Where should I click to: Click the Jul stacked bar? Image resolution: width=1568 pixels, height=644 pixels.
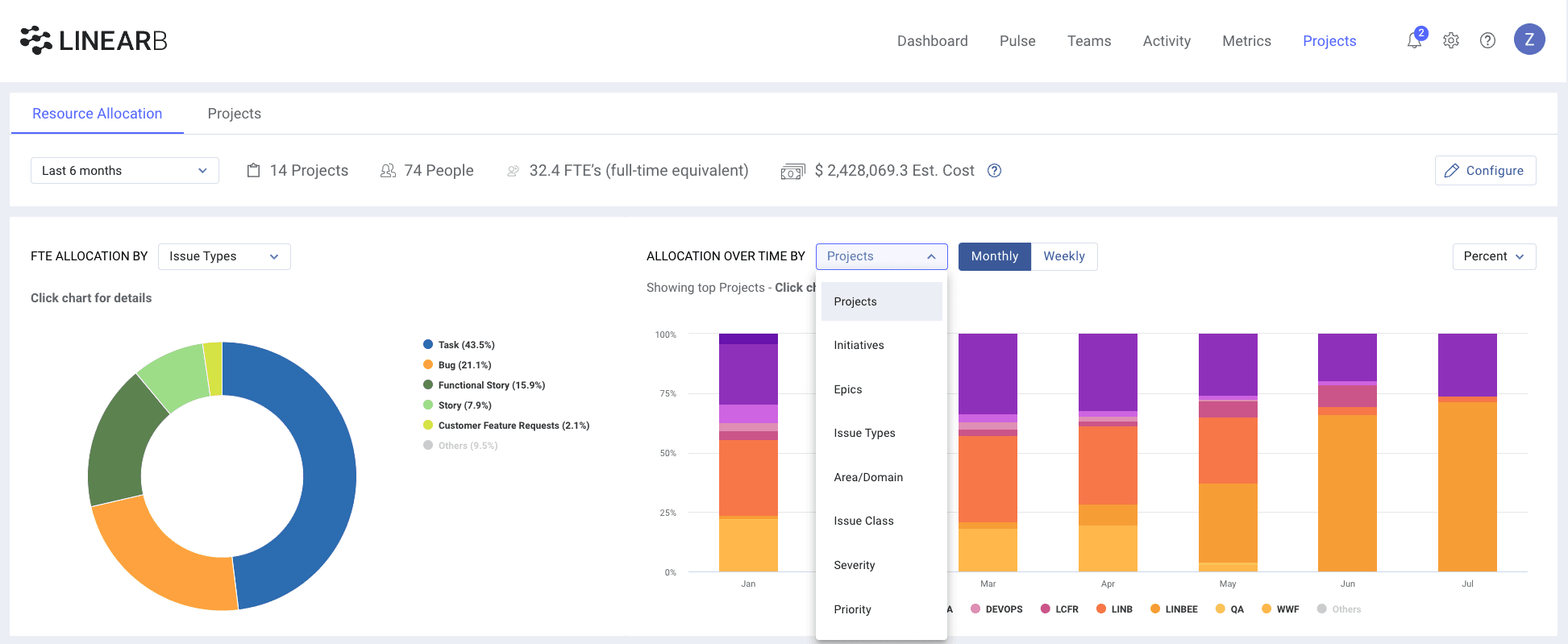click(1467, 452)
